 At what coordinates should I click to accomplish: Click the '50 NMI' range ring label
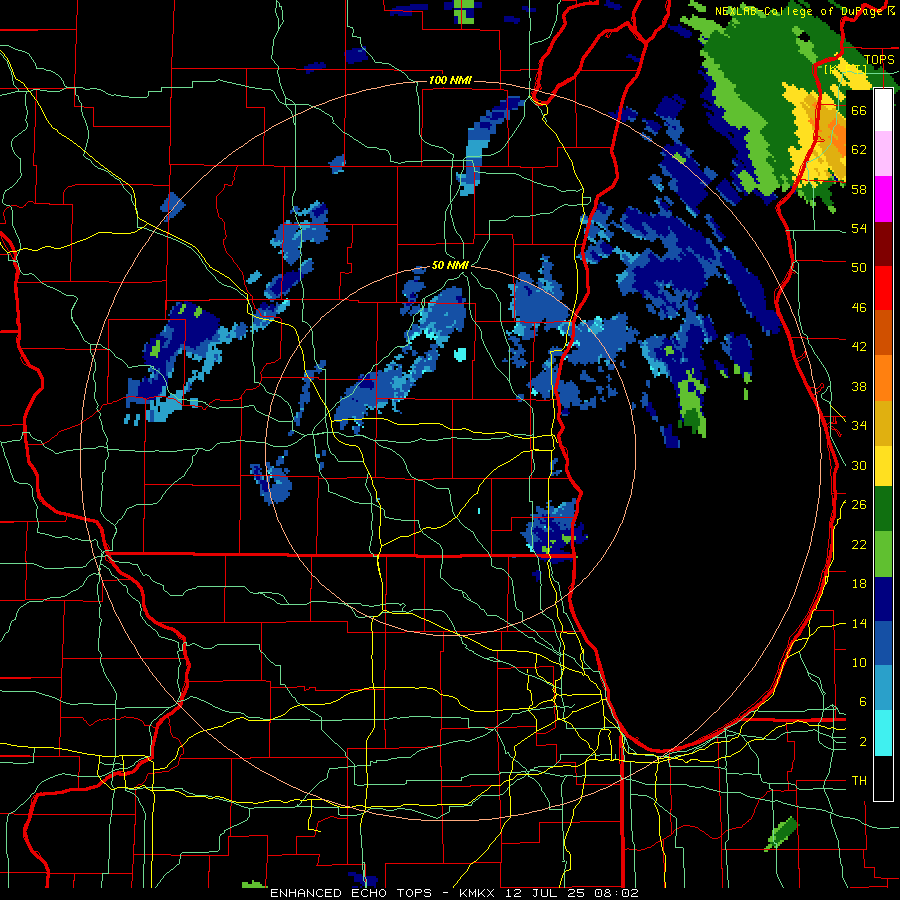(x=451, y=265)
